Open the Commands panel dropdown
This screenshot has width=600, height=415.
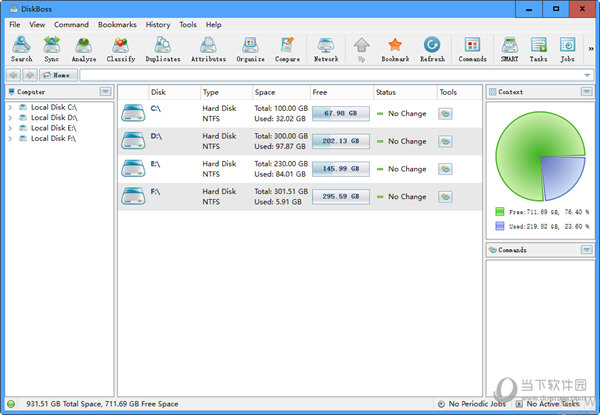point(587,250)
